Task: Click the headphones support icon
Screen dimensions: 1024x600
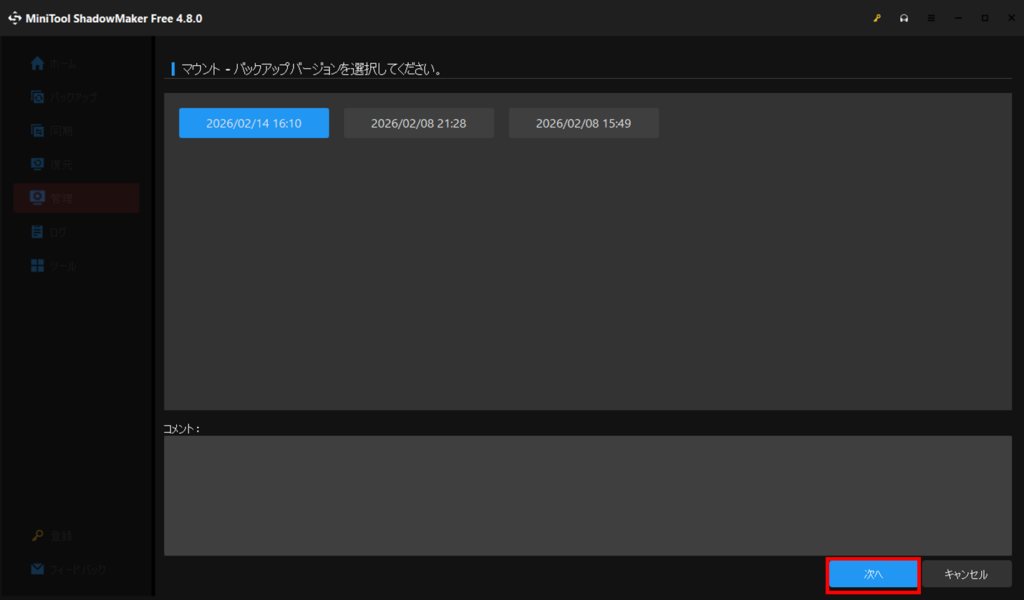Action: point(904,18)
